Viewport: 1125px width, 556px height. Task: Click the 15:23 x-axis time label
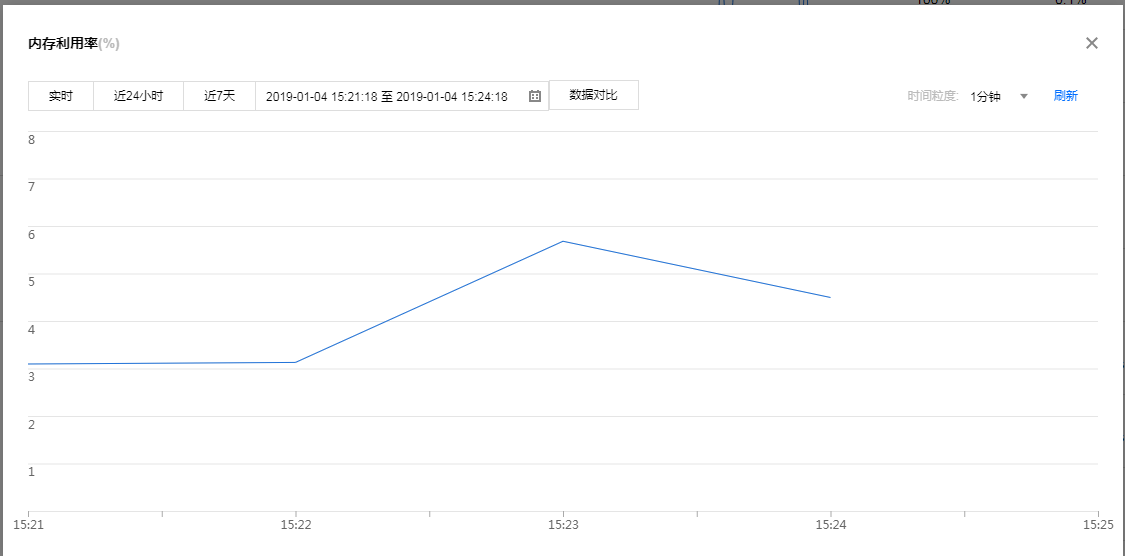click(563, 523)
